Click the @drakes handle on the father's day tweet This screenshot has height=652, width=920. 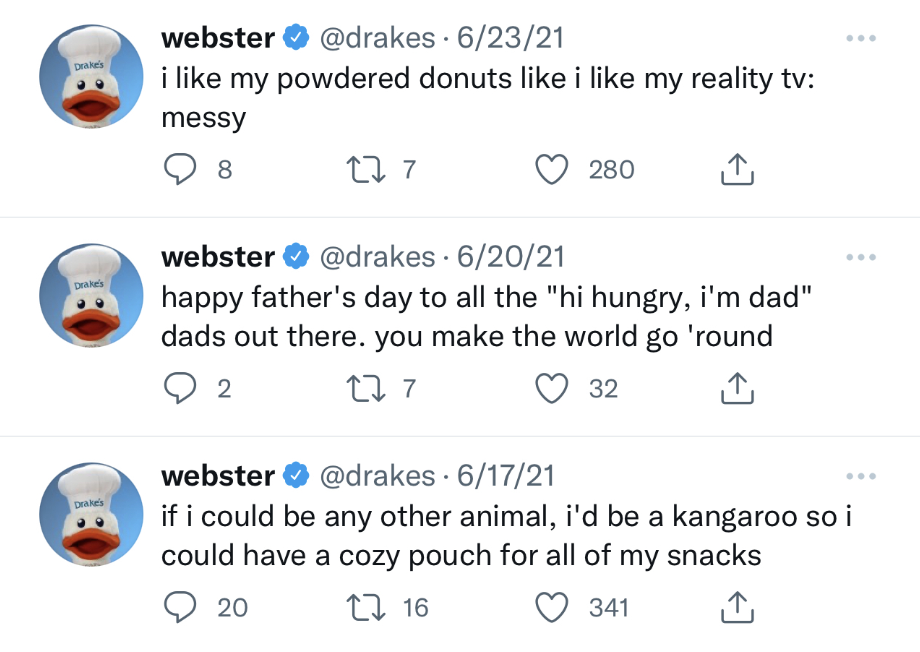coord(377,257)
